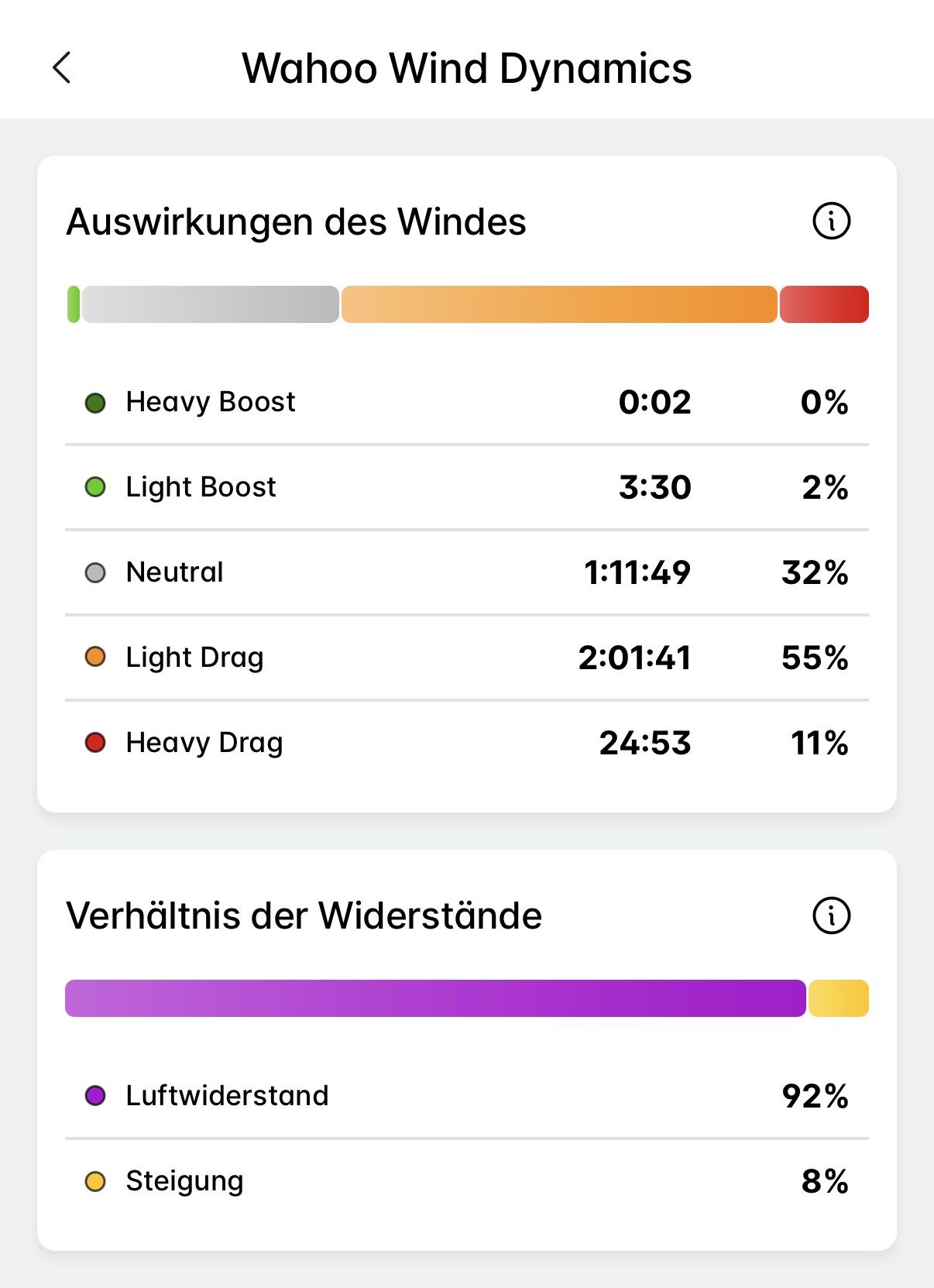Select the red Heavy Drag bar segment
The image size is (934, 1288).
click(824, 304)
